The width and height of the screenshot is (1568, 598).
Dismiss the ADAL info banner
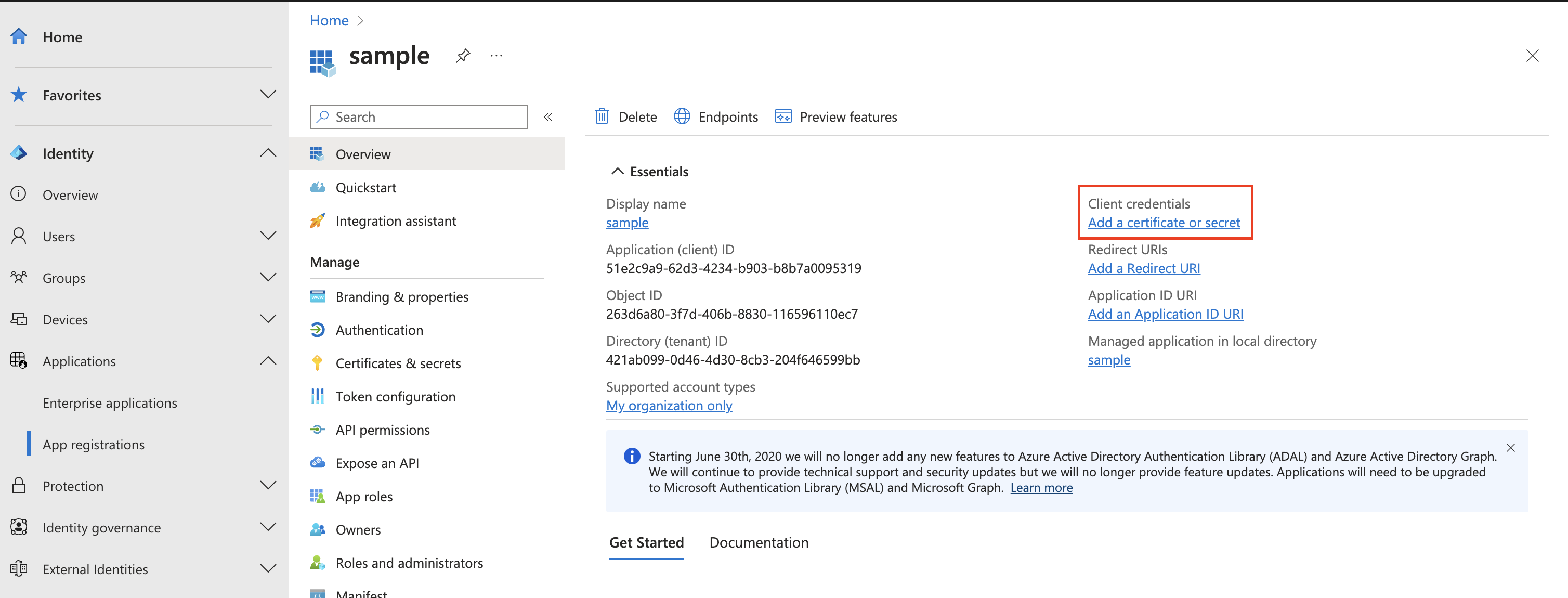point(1510,448)
